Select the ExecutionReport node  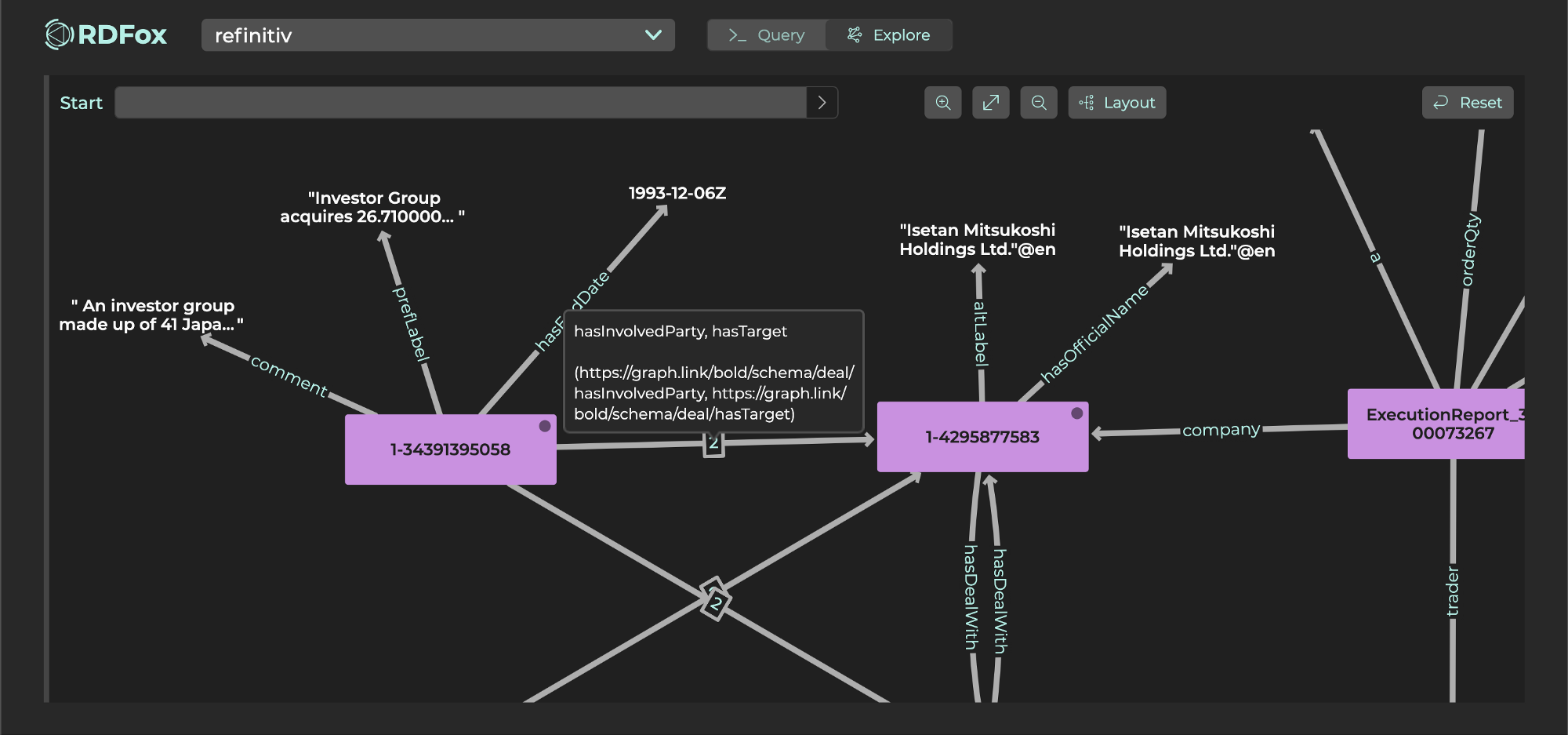[x=1436, y=424]
